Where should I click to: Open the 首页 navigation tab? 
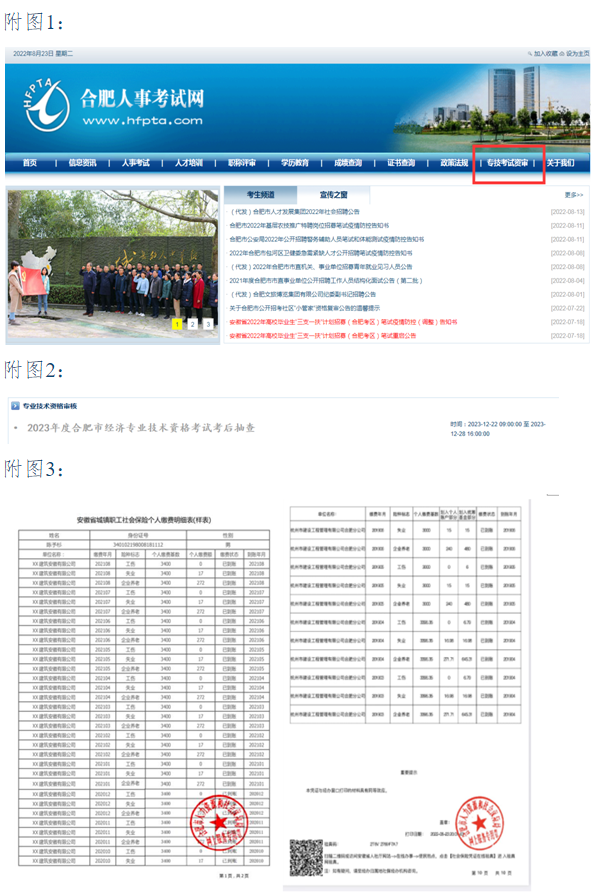pyautogui.click(x=29, y=163)
